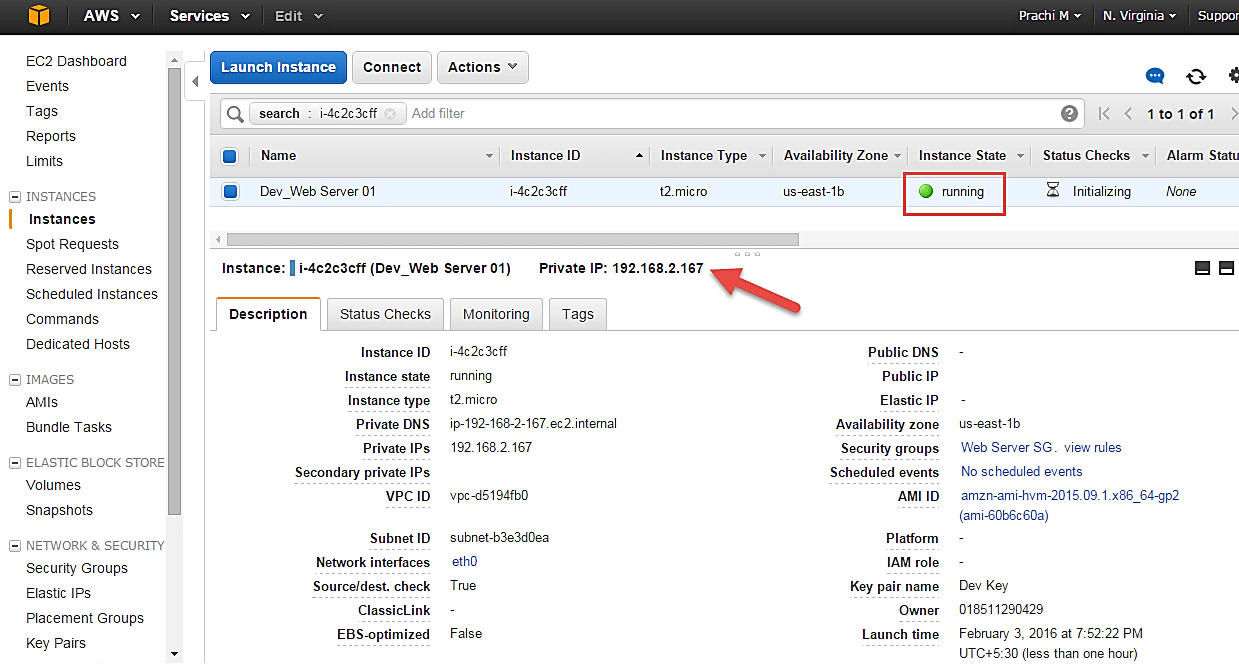The image size is (1239, 667).
Task: Maximize details pane with right layout icon
Action: [1225, 268]
